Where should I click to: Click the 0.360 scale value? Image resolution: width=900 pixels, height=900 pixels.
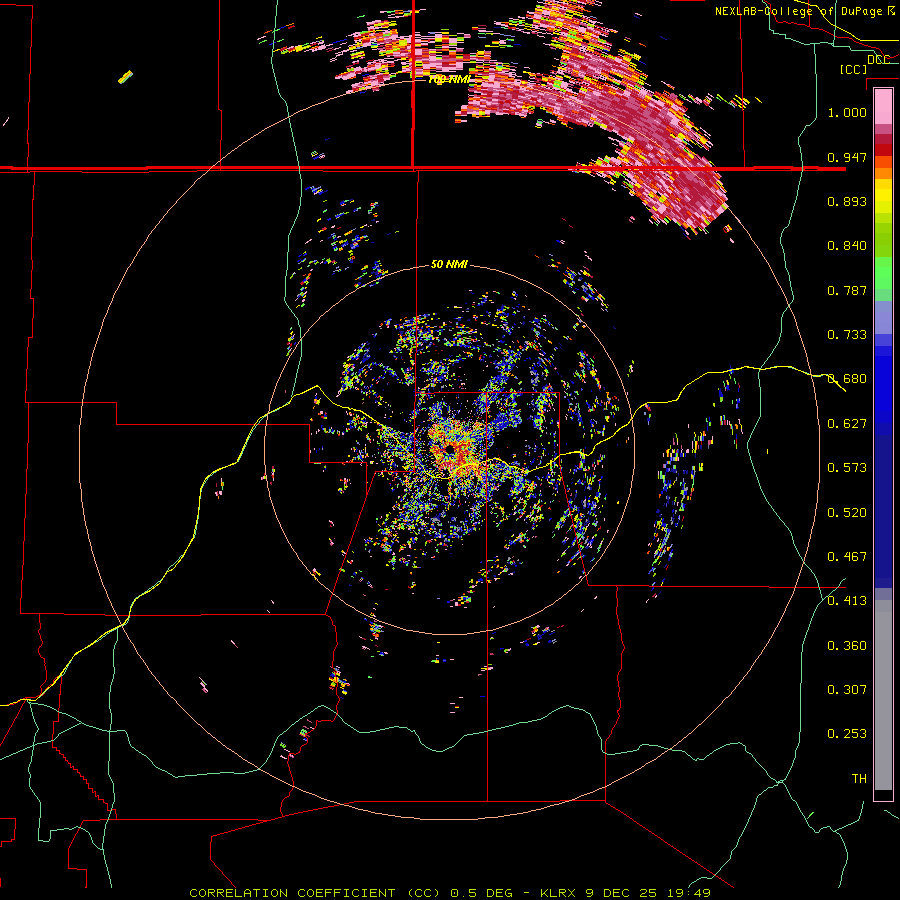[847, 646]
